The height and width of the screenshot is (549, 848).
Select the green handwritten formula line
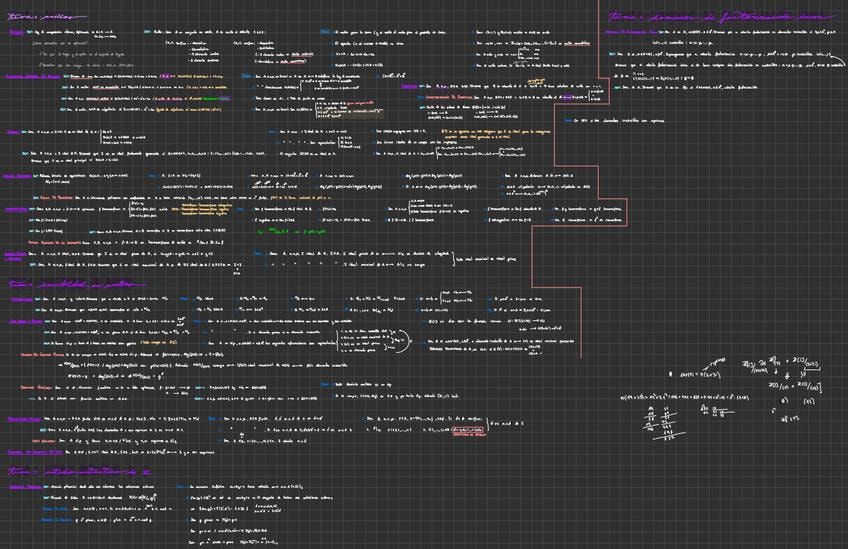tap(292, 231)
